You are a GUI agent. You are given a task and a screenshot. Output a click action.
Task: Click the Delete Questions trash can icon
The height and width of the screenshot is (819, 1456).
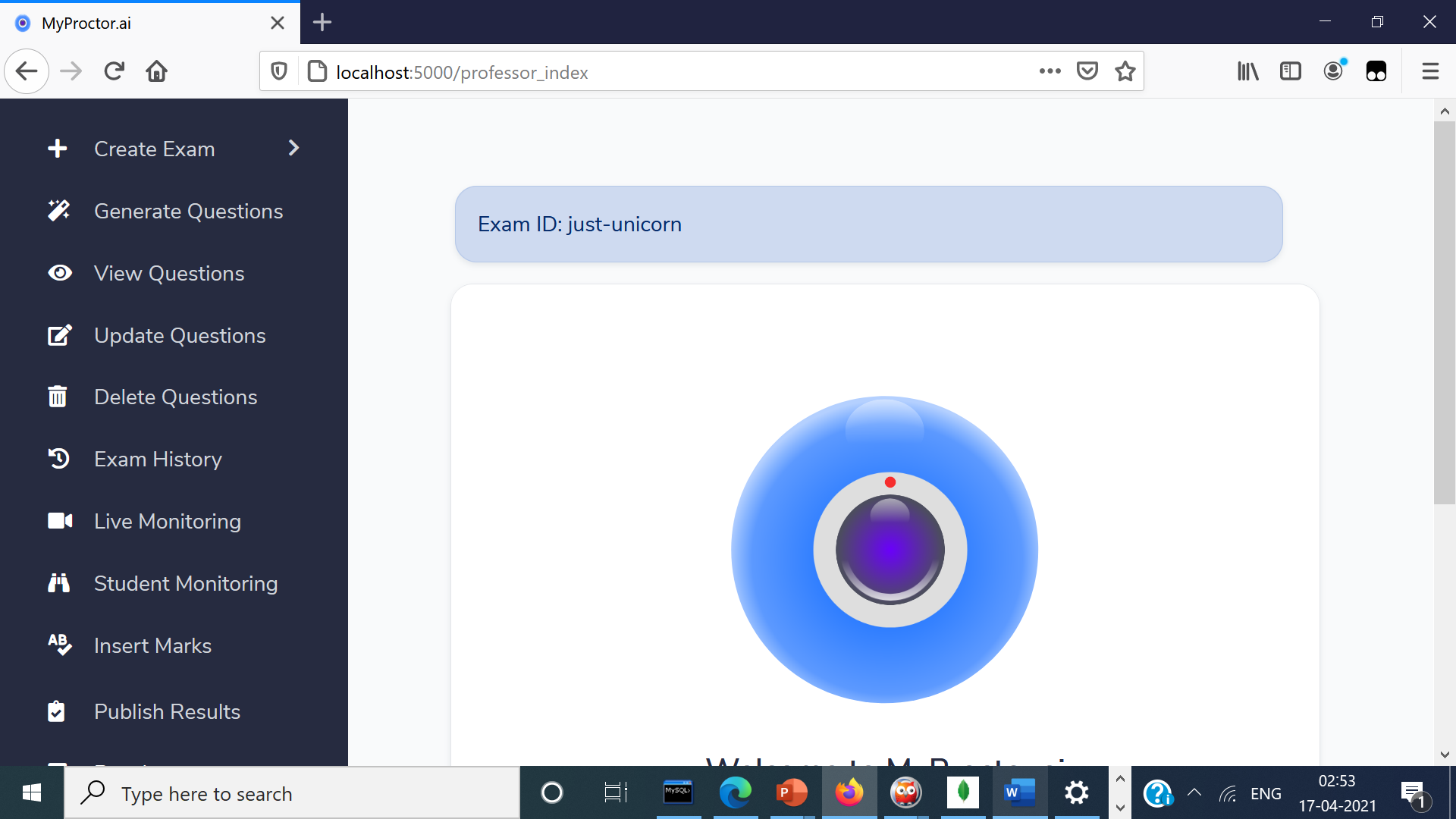[x=58, y=397]
